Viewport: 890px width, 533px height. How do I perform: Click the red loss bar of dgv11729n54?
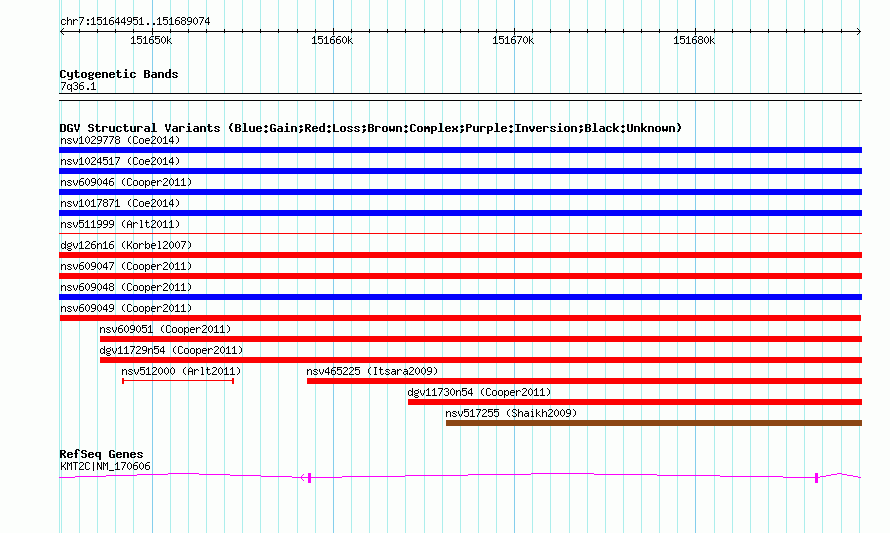[x=481, y=360]
